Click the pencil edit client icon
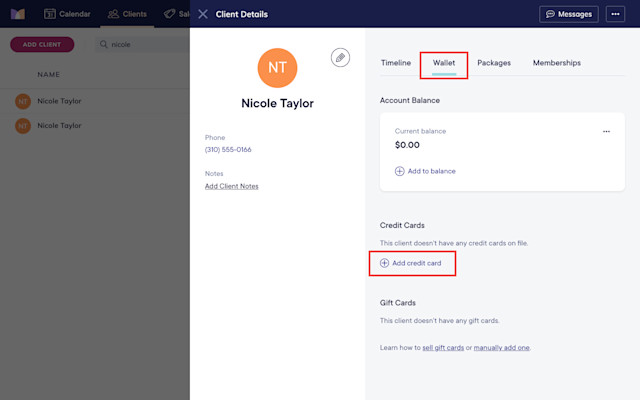The height and width of the screenshot is (400, 640). [340, 58]
